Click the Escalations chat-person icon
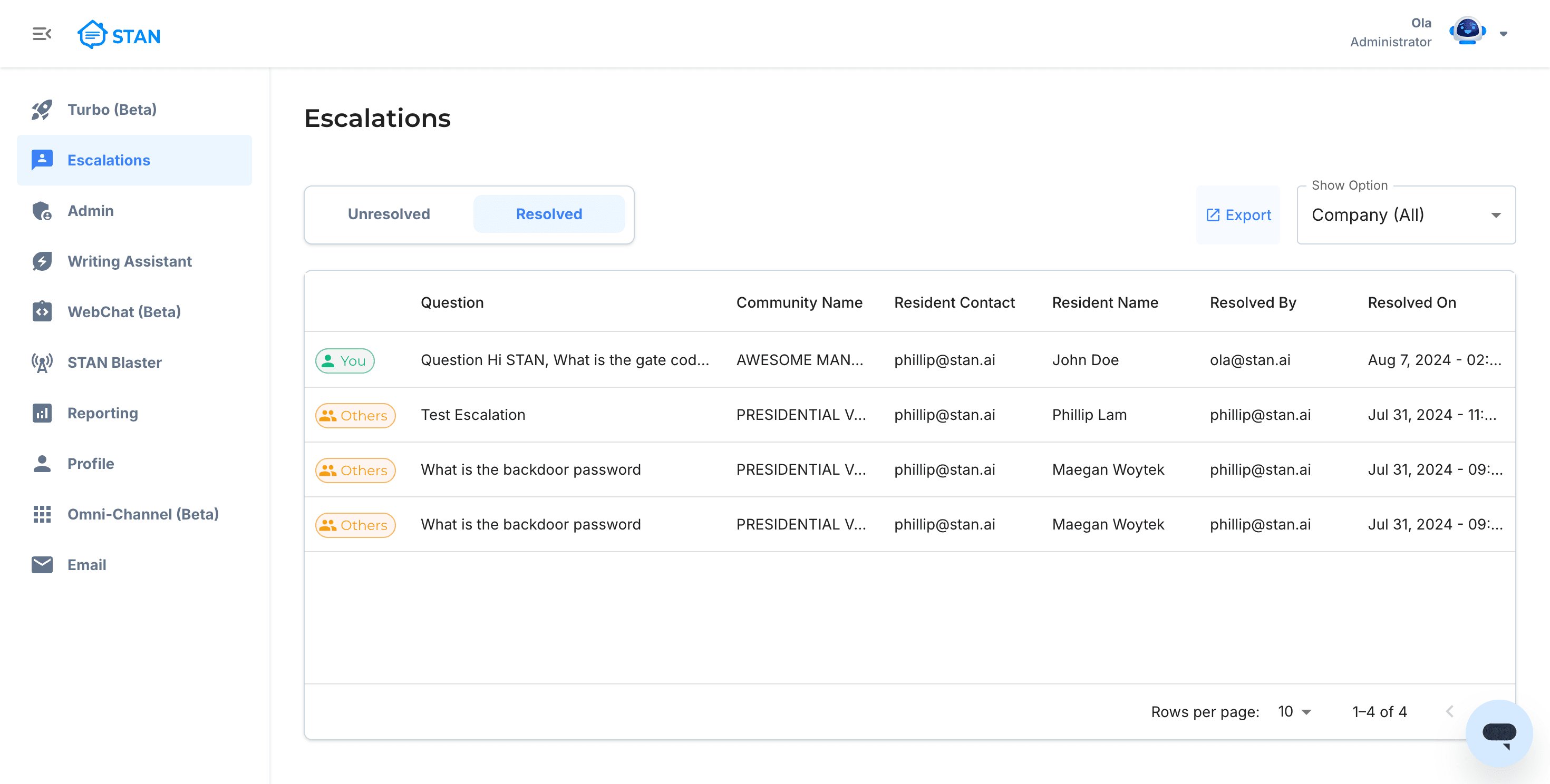 coord(42,160)
